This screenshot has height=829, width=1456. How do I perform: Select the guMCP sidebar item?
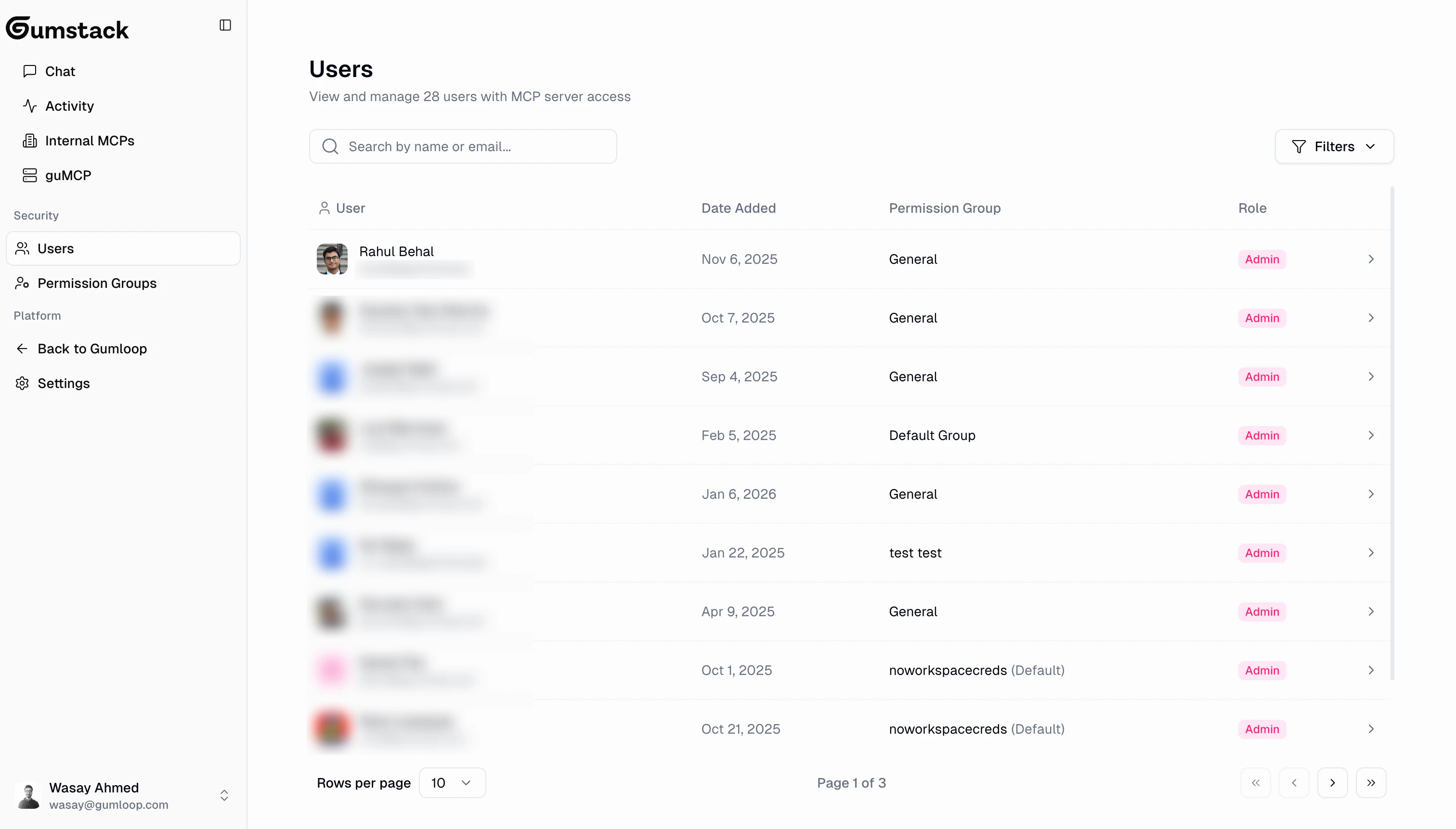[68, 175]
